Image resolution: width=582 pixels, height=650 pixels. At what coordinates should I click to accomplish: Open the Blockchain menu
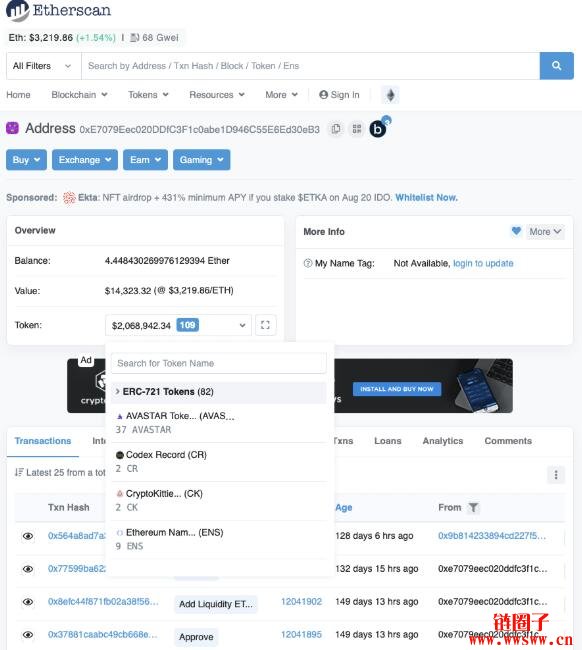point(79,95)
